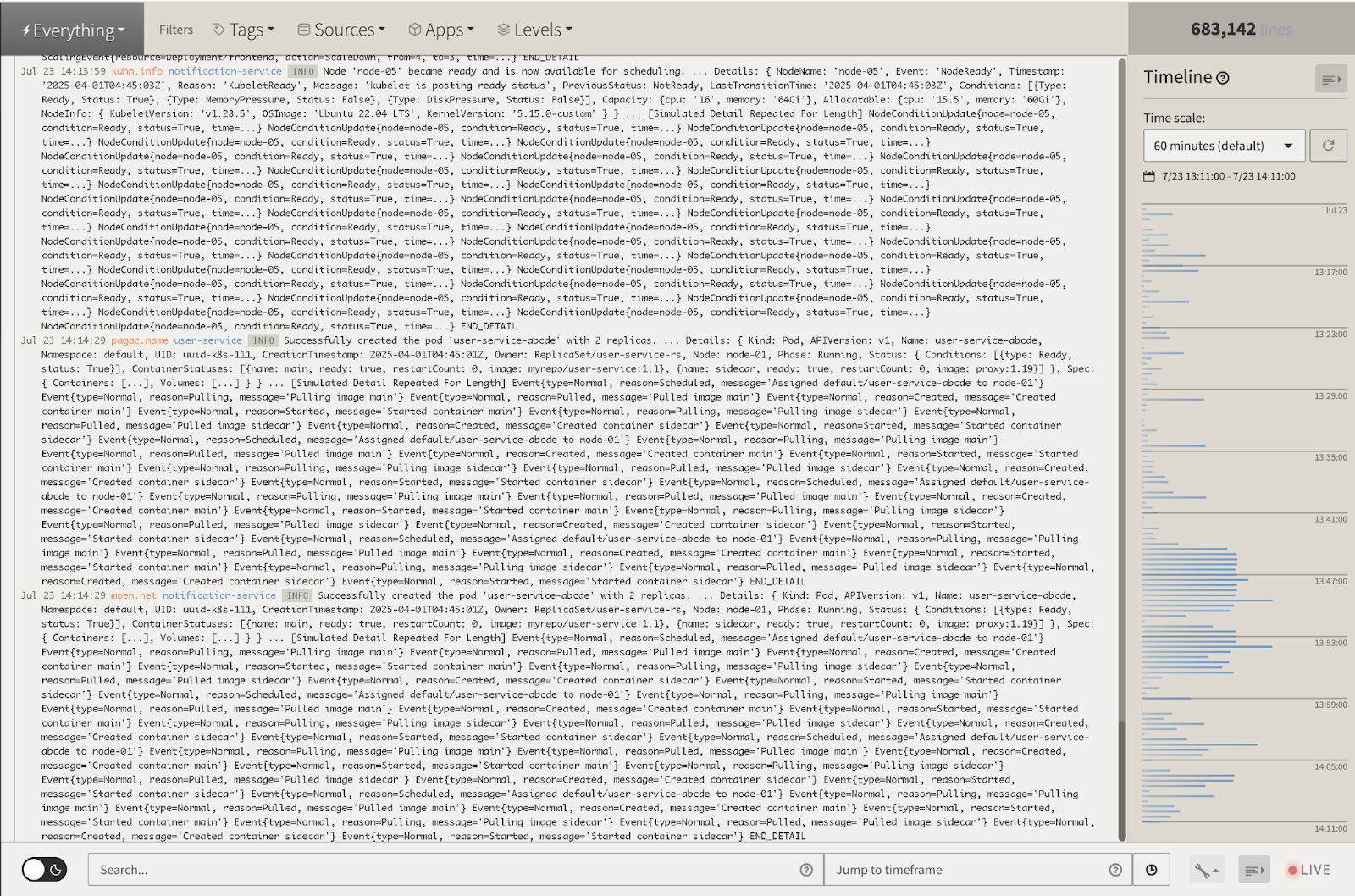The image size is (1355, 896).
Task: Click the tag icon beside Tags
Action: (x=218, y=30)
